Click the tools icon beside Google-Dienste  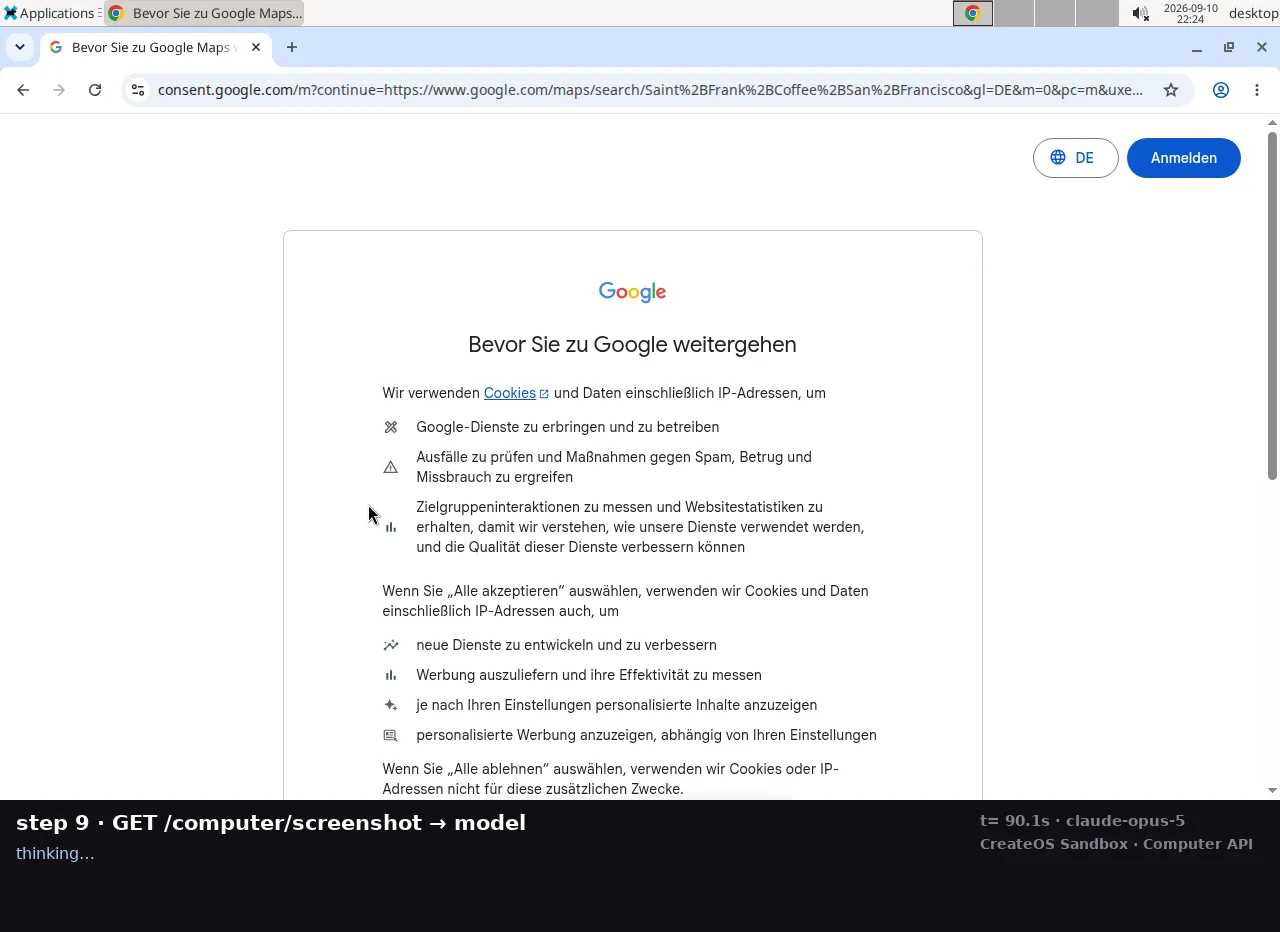(391, 427)
